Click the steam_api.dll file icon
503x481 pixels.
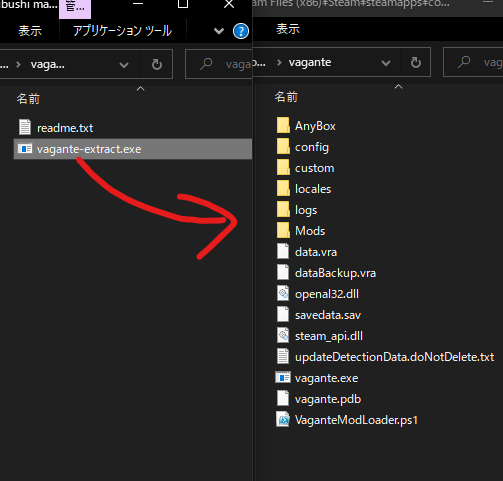click(283, 335)
